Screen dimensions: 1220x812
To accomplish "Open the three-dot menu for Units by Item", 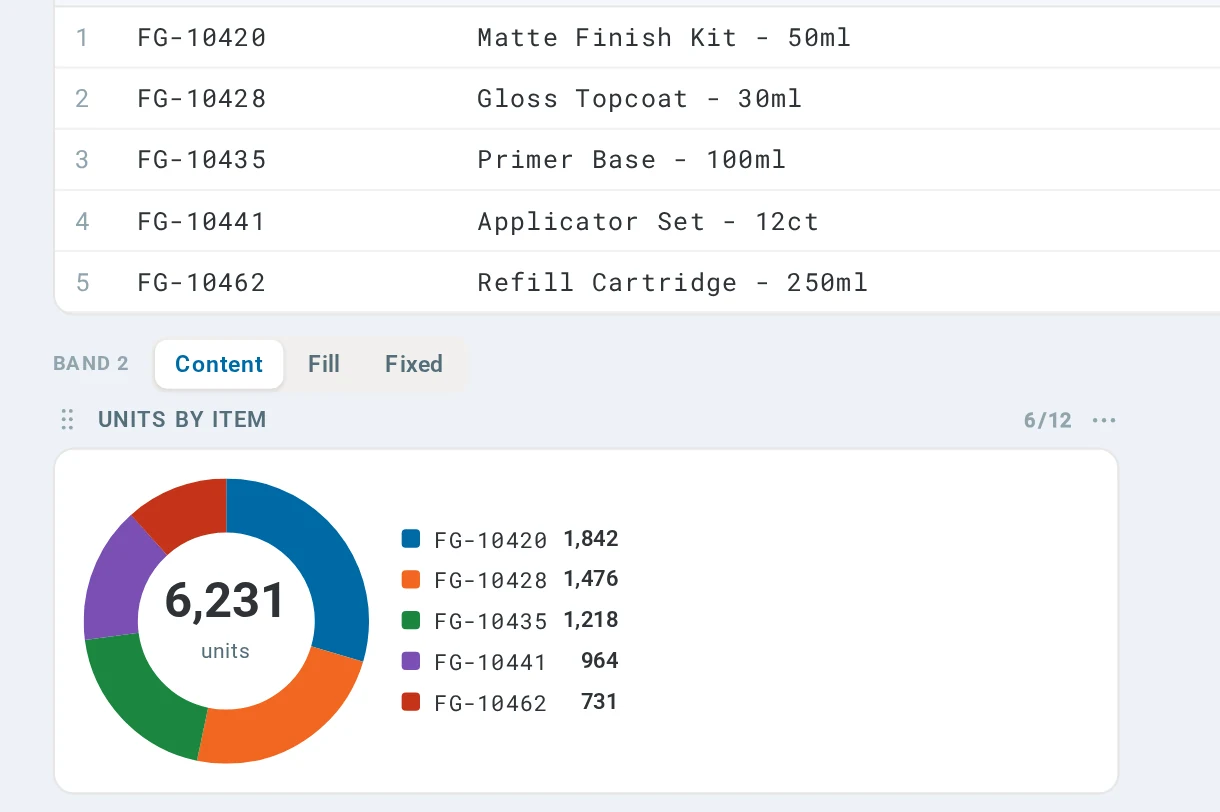I will click(x=1104, y=420).
